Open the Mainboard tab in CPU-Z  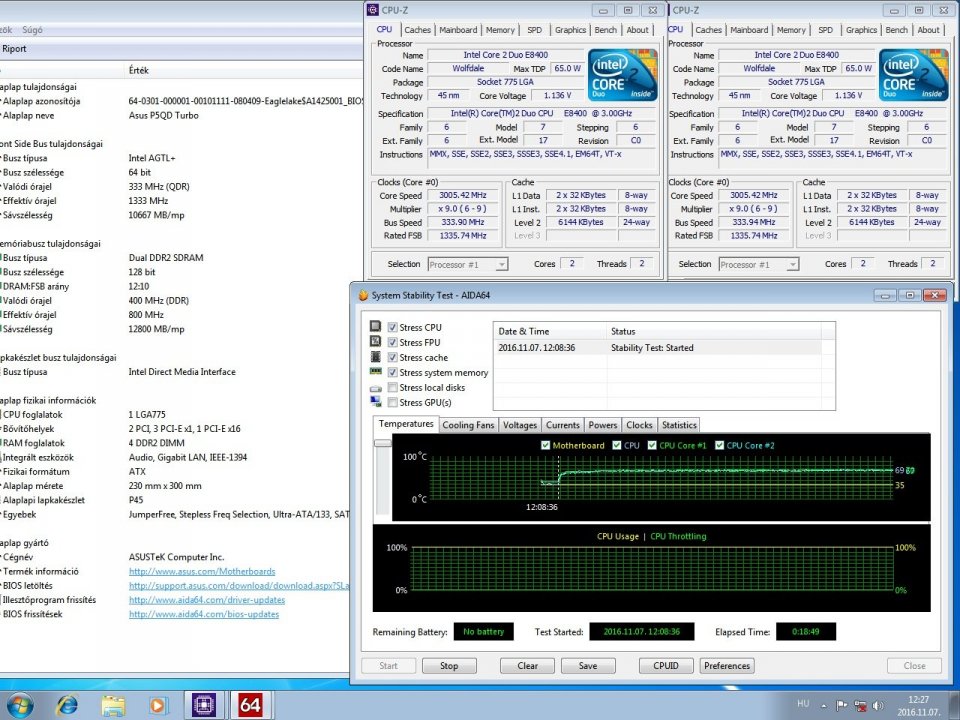[458, 30]
